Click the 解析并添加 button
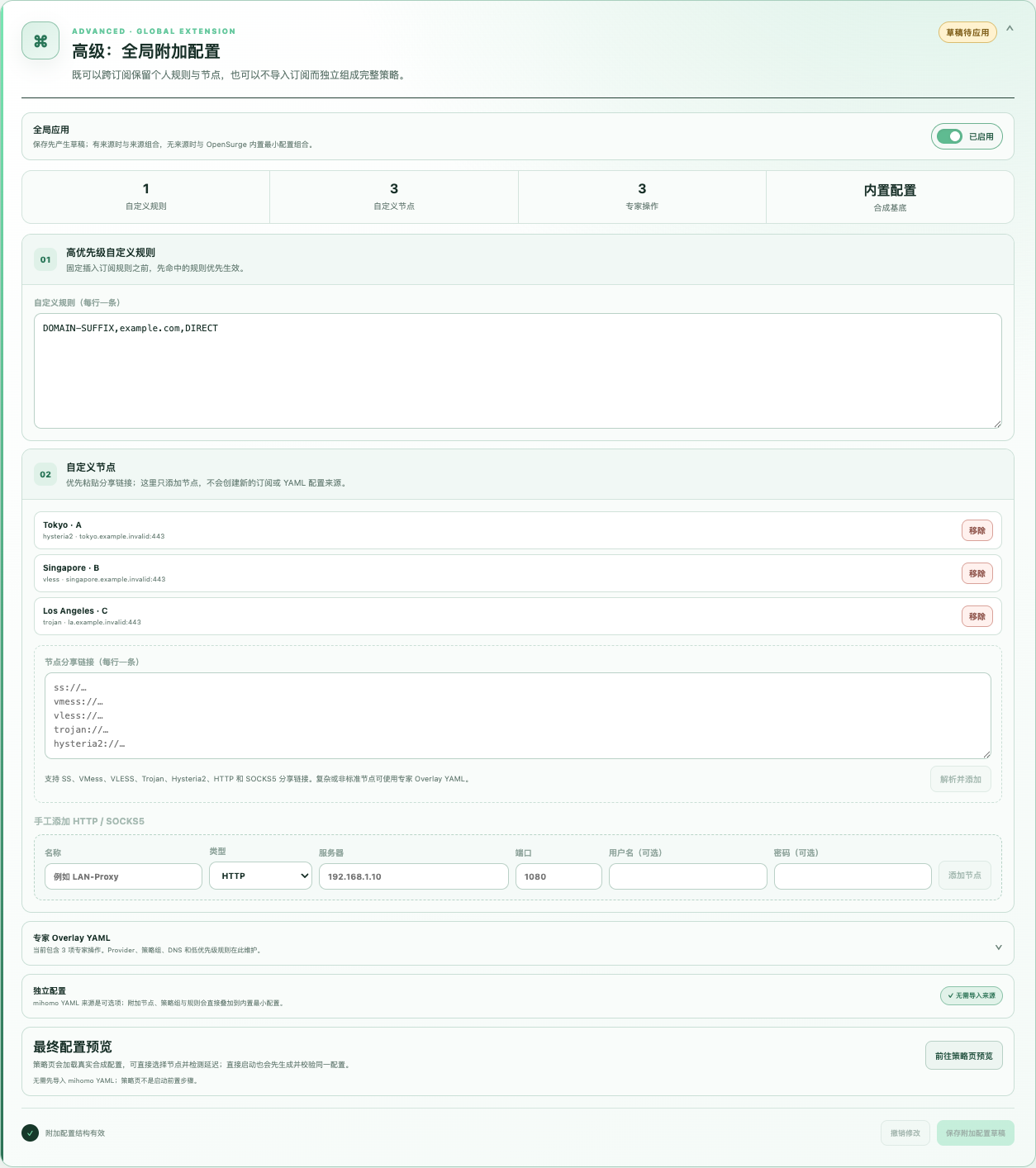The width and height of the screenshot is (1036, 1168). click(x=961, y=779)
